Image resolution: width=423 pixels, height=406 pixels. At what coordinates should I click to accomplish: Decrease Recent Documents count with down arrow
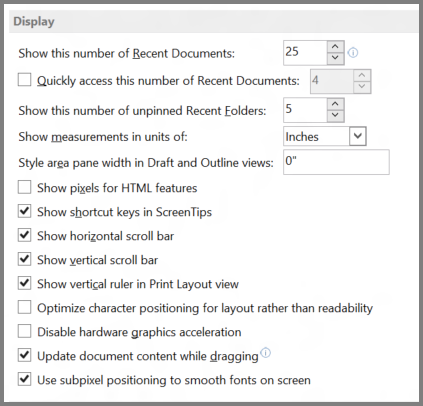tap(335, 58)
